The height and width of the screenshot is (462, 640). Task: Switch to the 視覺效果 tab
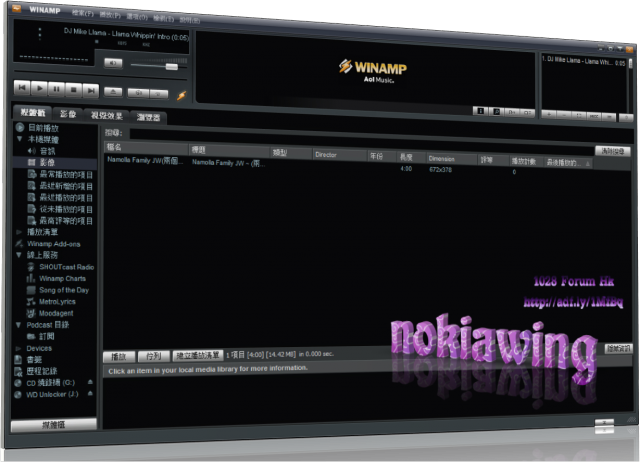click(x=107, y=116)
